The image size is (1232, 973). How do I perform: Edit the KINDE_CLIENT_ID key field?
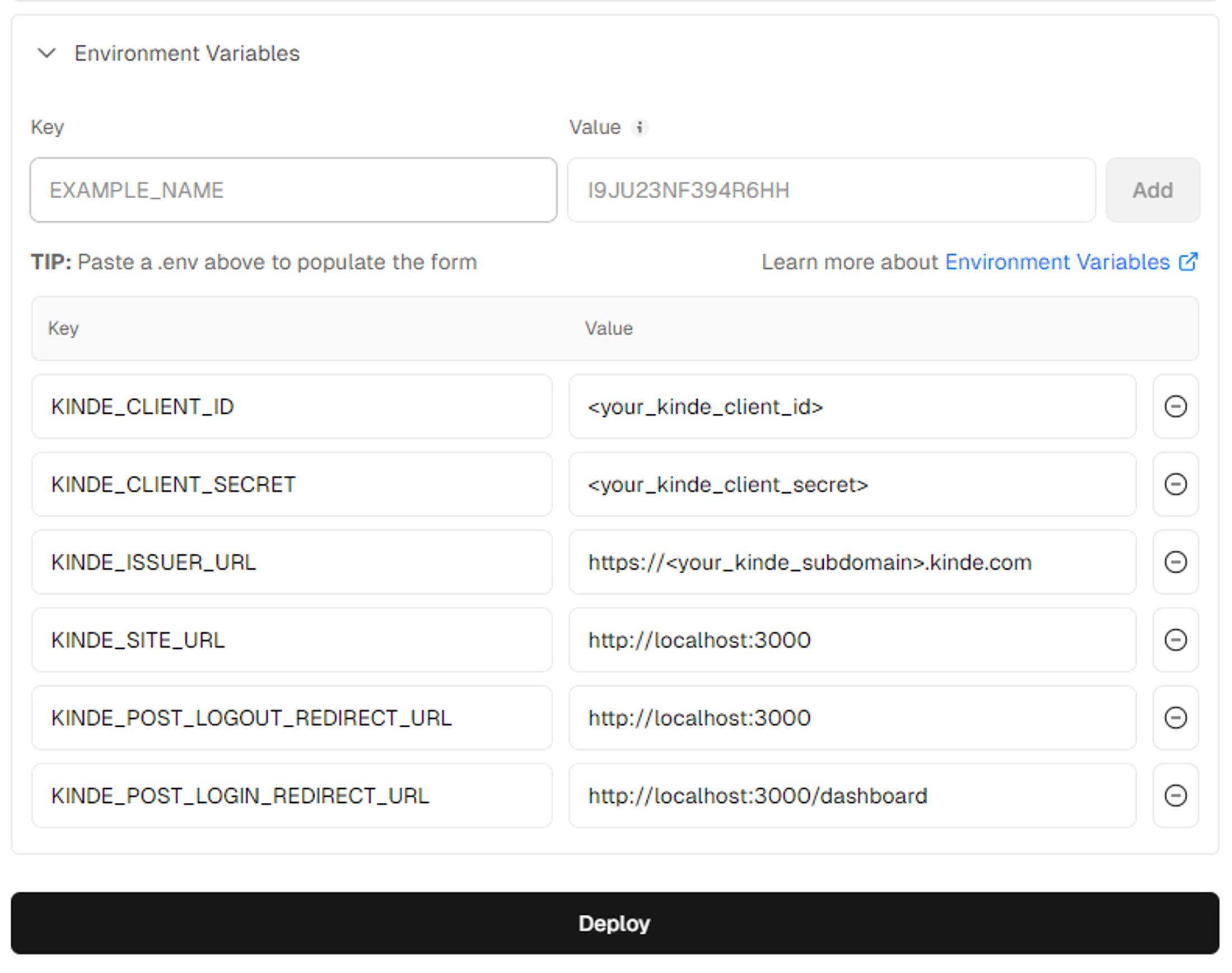pos(292,406)
